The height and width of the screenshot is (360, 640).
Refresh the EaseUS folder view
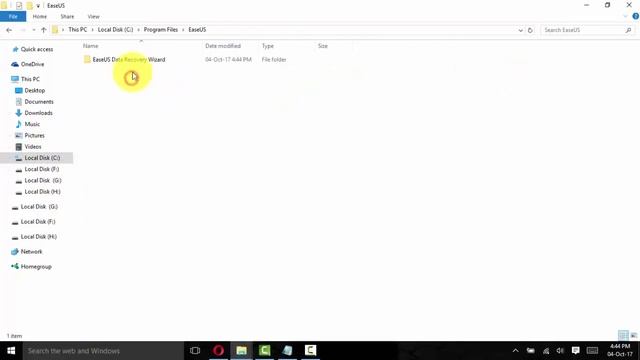click(x=530, y=30)
